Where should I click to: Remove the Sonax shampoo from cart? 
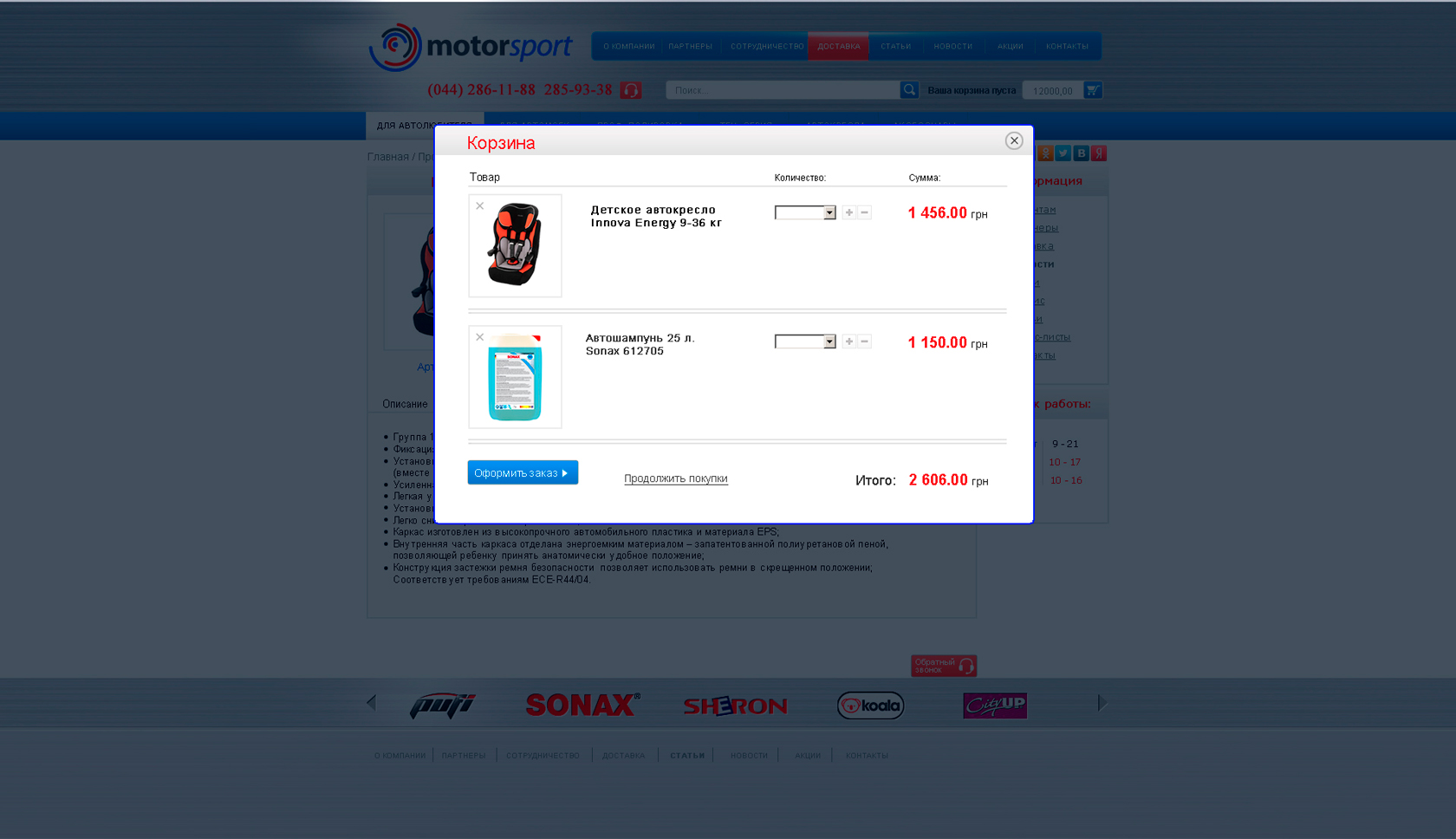point(479,337)
